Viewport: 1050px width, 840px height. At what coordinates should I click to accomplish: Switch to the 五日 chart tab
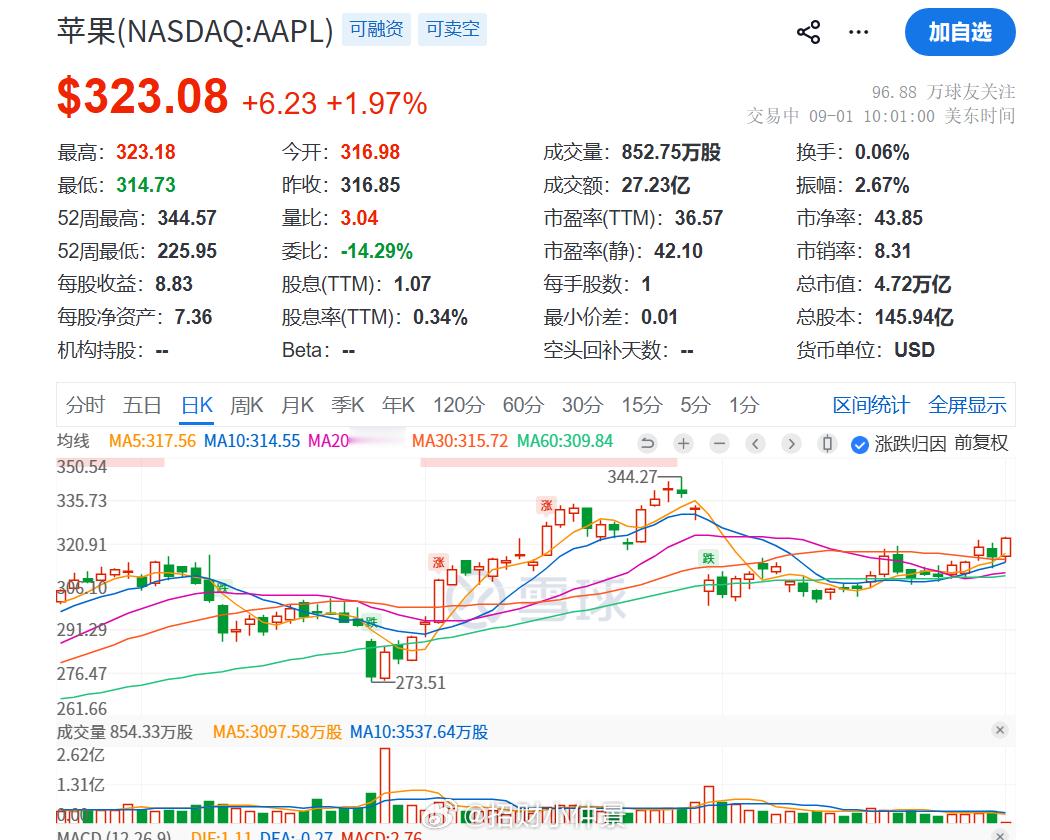142,405
